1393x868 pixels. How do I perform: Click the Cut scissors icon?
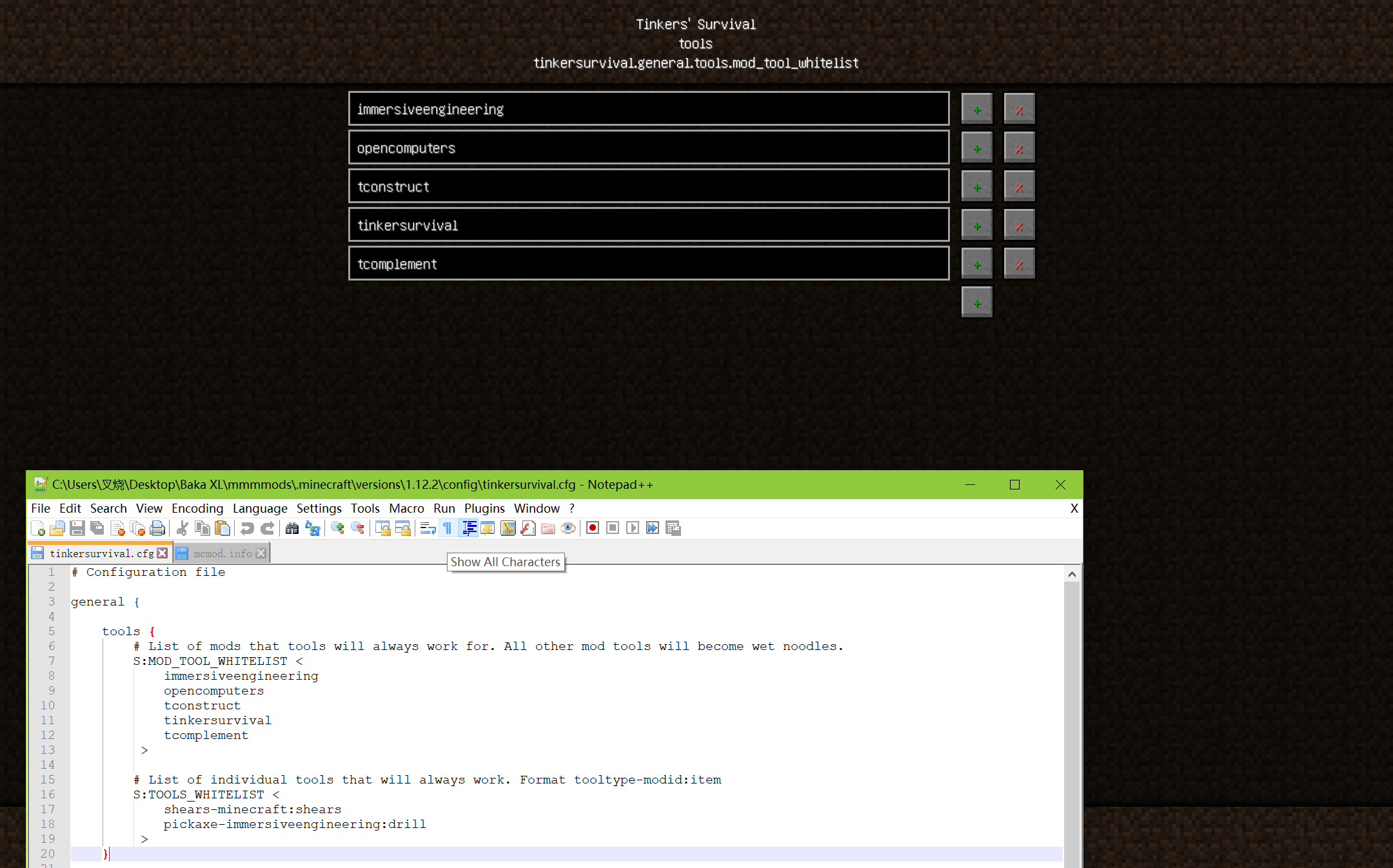[x=183, y=528]
